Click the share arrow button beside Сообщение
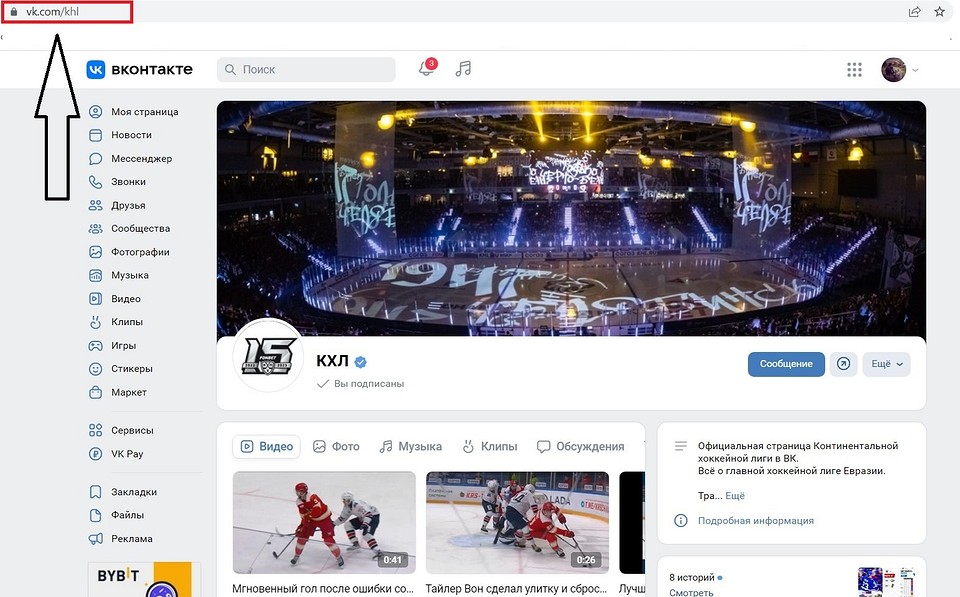960x597 pixels. coord(843,364)
